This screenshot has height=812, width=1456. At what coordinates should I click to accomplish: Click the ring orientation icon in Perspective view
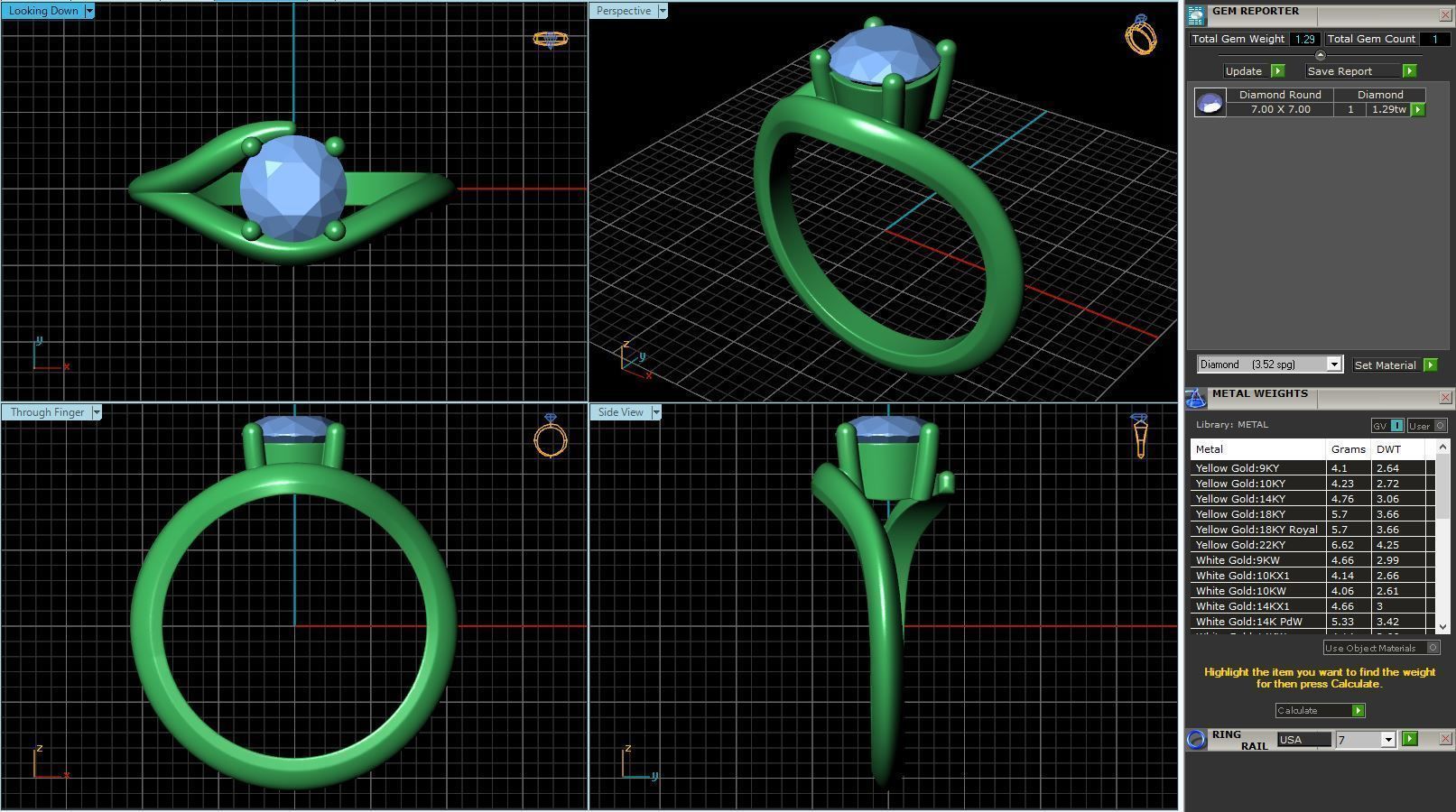click(1141, 34)
